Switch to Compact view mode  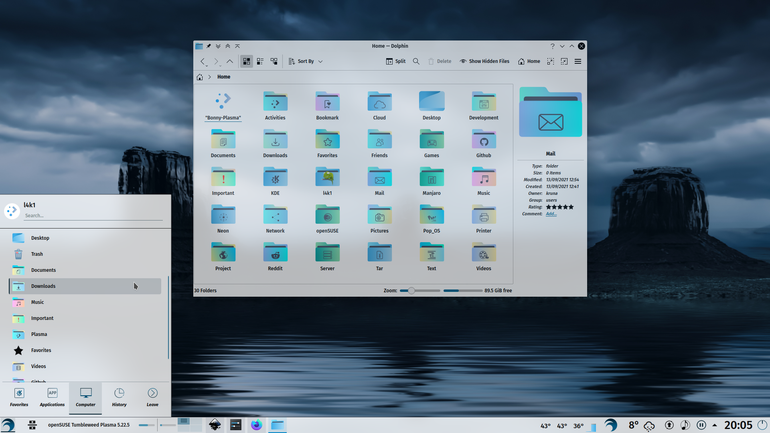260,61
